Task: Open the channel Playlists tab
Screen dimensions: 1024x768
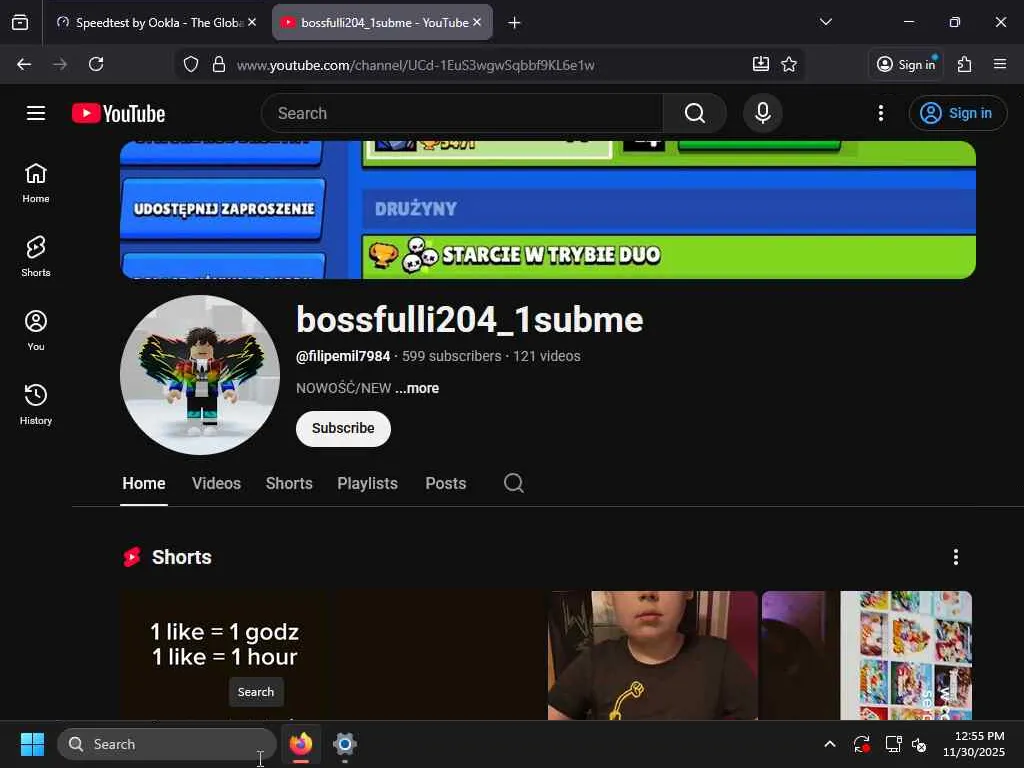Action: pyautogui.click(x=368, y=483)
